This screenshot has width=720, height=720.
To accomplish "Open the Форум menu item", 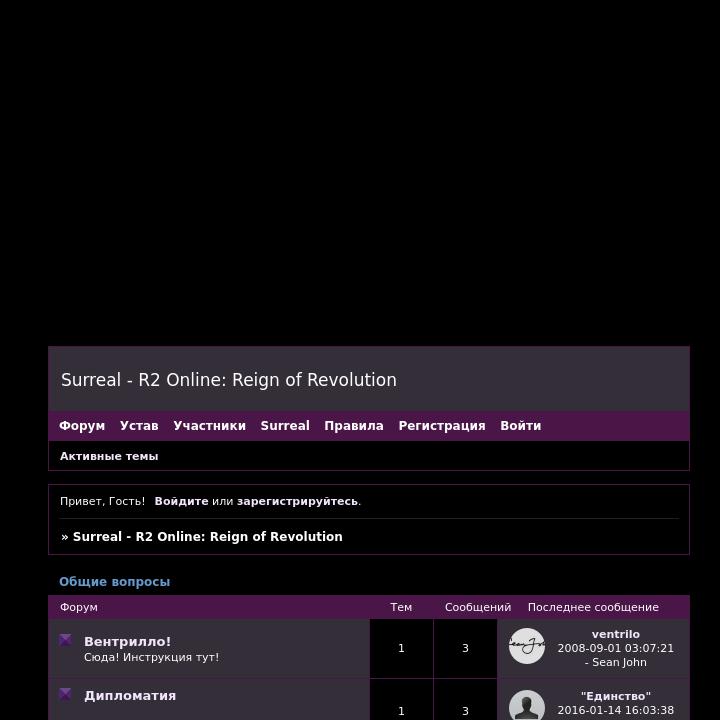I will (x=82, y=426).
